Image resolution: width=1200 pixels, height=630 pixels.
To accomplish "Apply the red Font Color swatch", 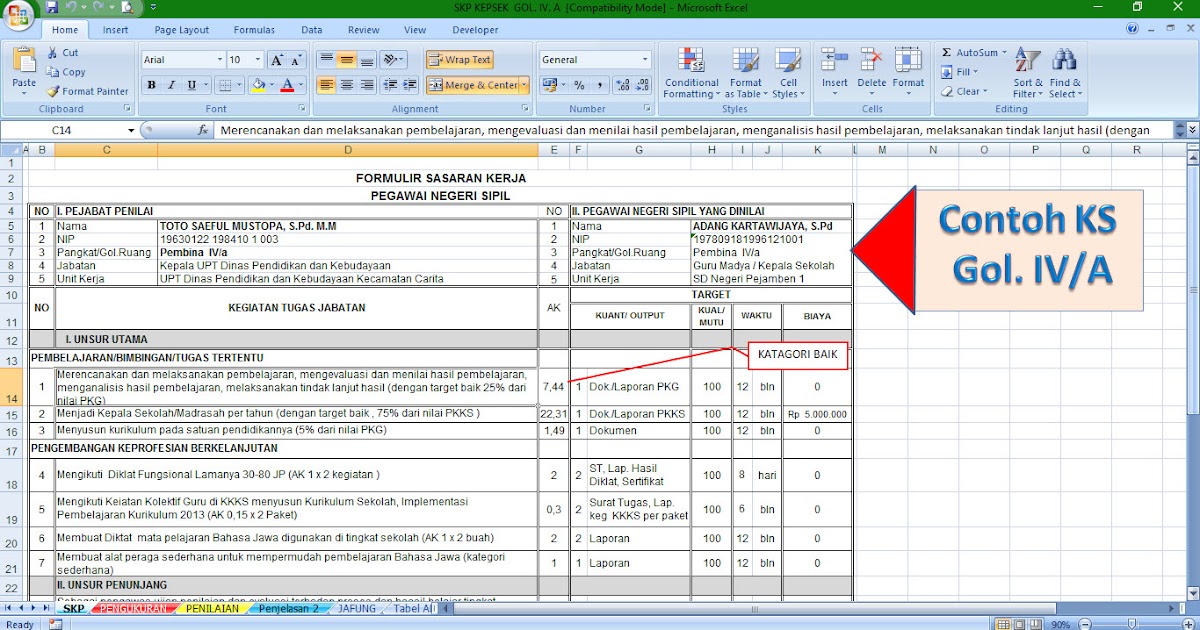I will coord(288,85).
